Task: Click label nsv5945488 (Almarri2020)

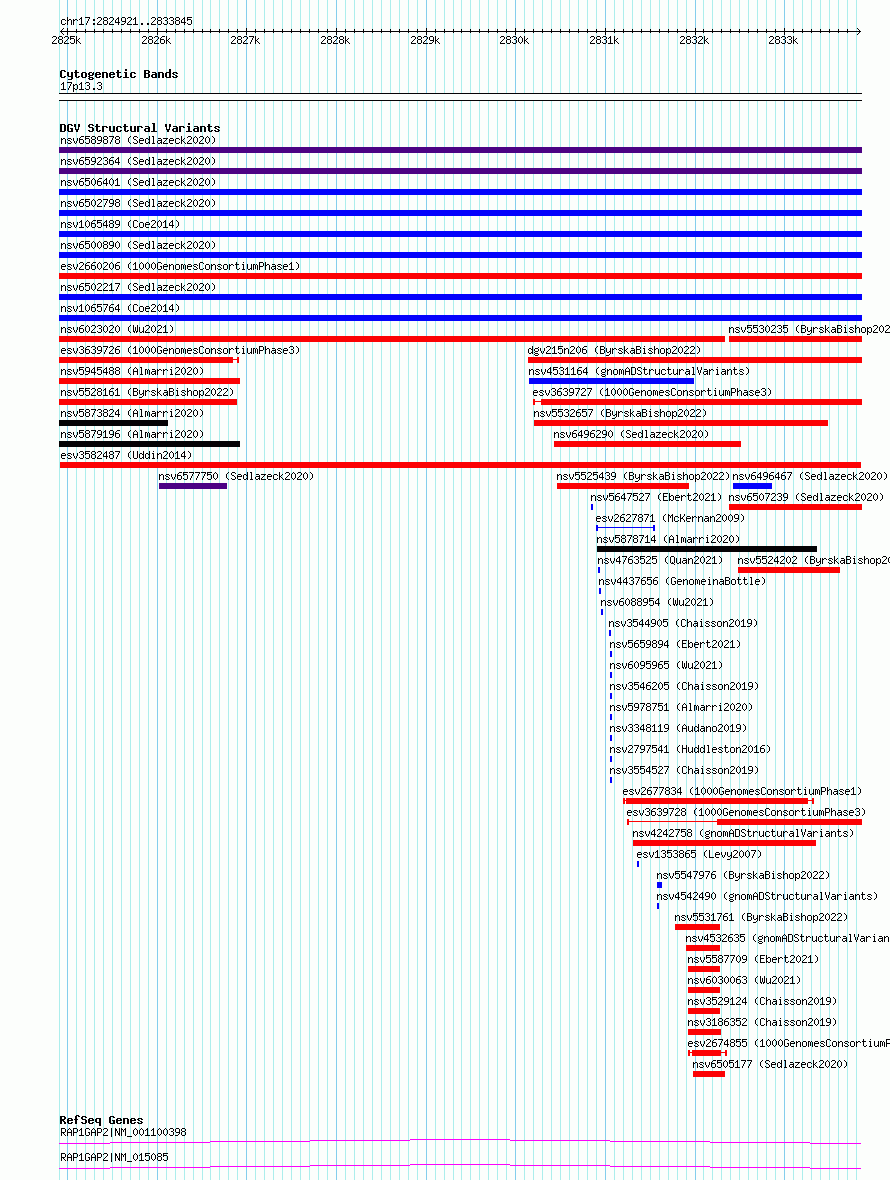Action: [x=132, y=373]
